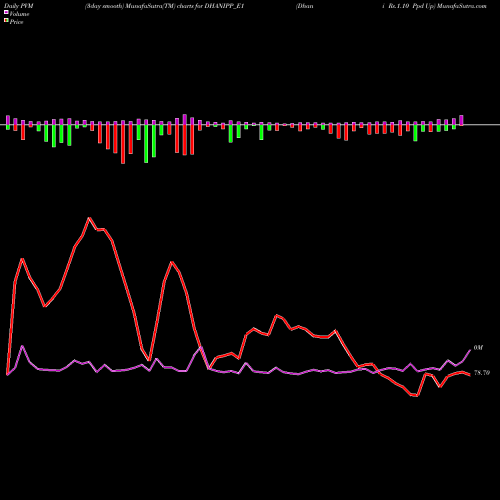The width and height of the screenshot is (500, 500).
Task: Click the Price legend color swatch
Action: tap(6, 21)
